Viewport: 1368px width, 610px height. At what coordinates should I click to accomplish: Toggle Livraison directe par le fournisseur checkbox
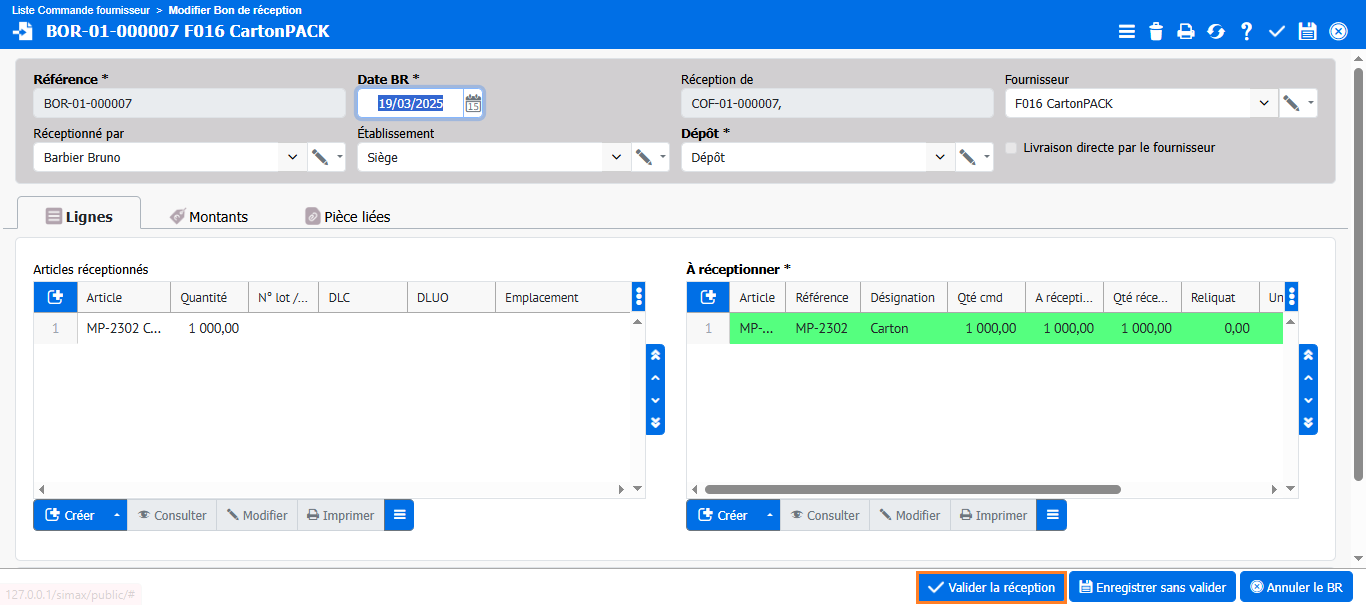pos(1011,148)
